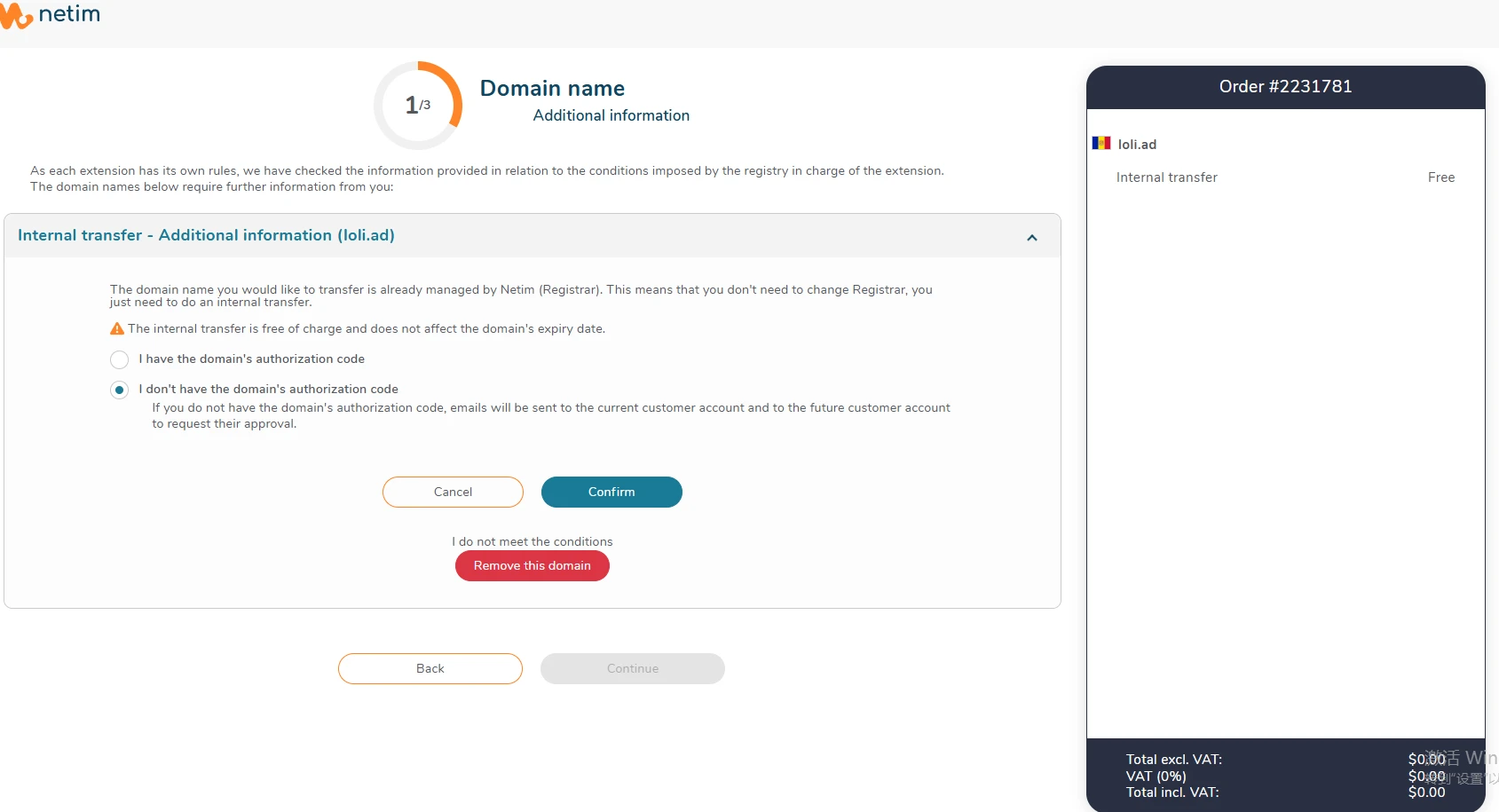Click the red Remove this domain button
The height and width of the screenshot is (812, 1499).
pos(532,566)
